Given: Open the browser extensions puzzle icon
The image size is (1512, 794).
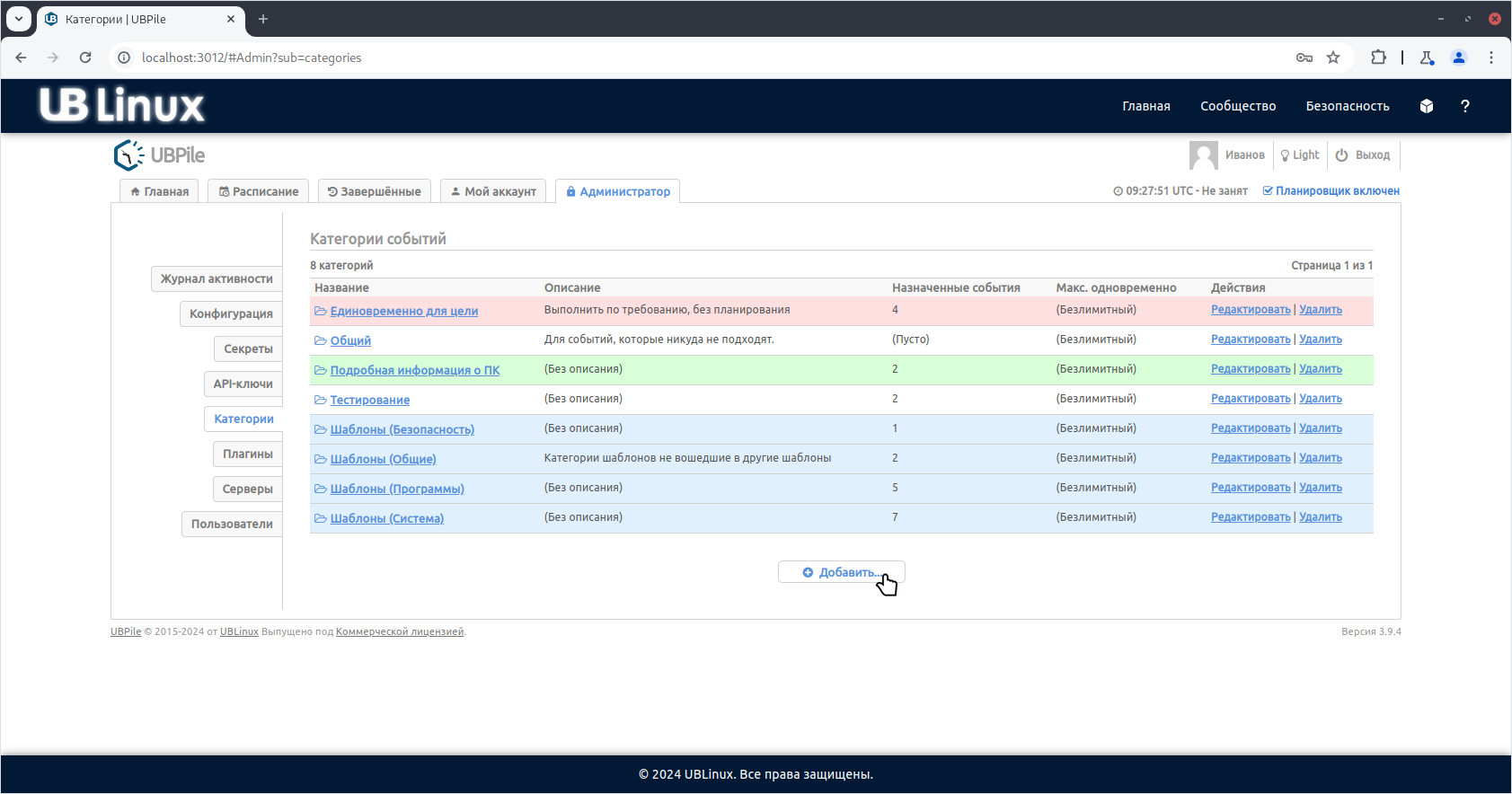Looking at the screenshot, I should coord(1378,57).
